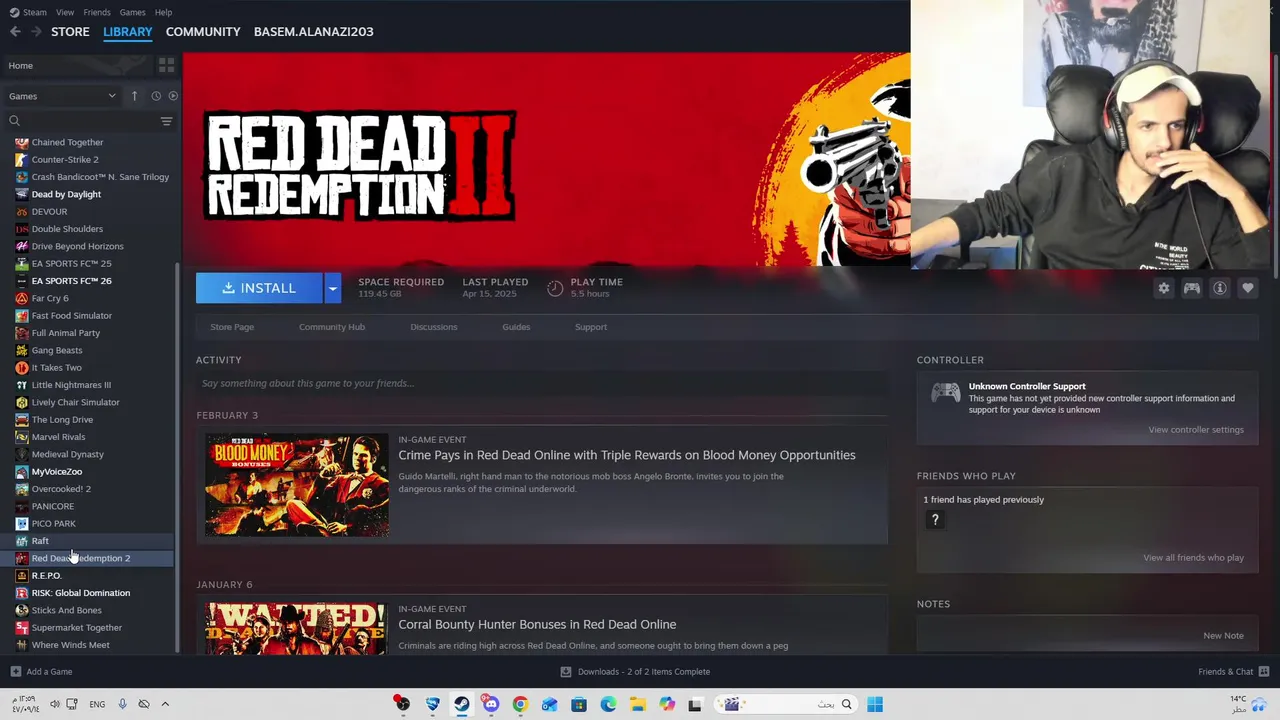This screenshot has height=720, width=1280.
Task: Open controller layout icon
Action: 1191,288
